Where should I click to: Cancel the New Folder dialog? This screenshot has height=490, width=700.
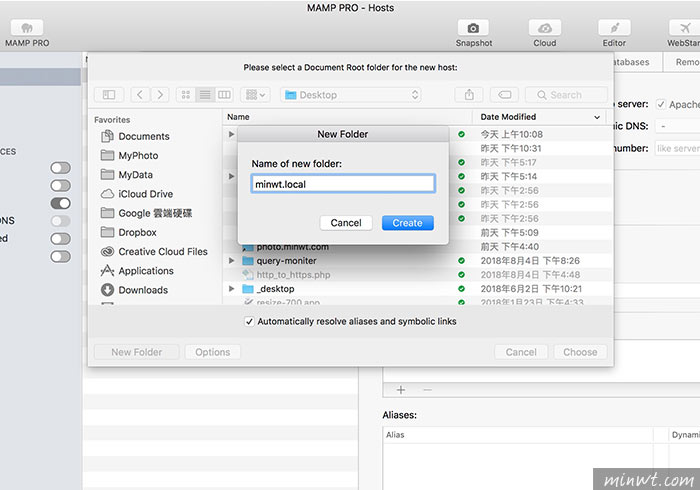click(346, 223)
